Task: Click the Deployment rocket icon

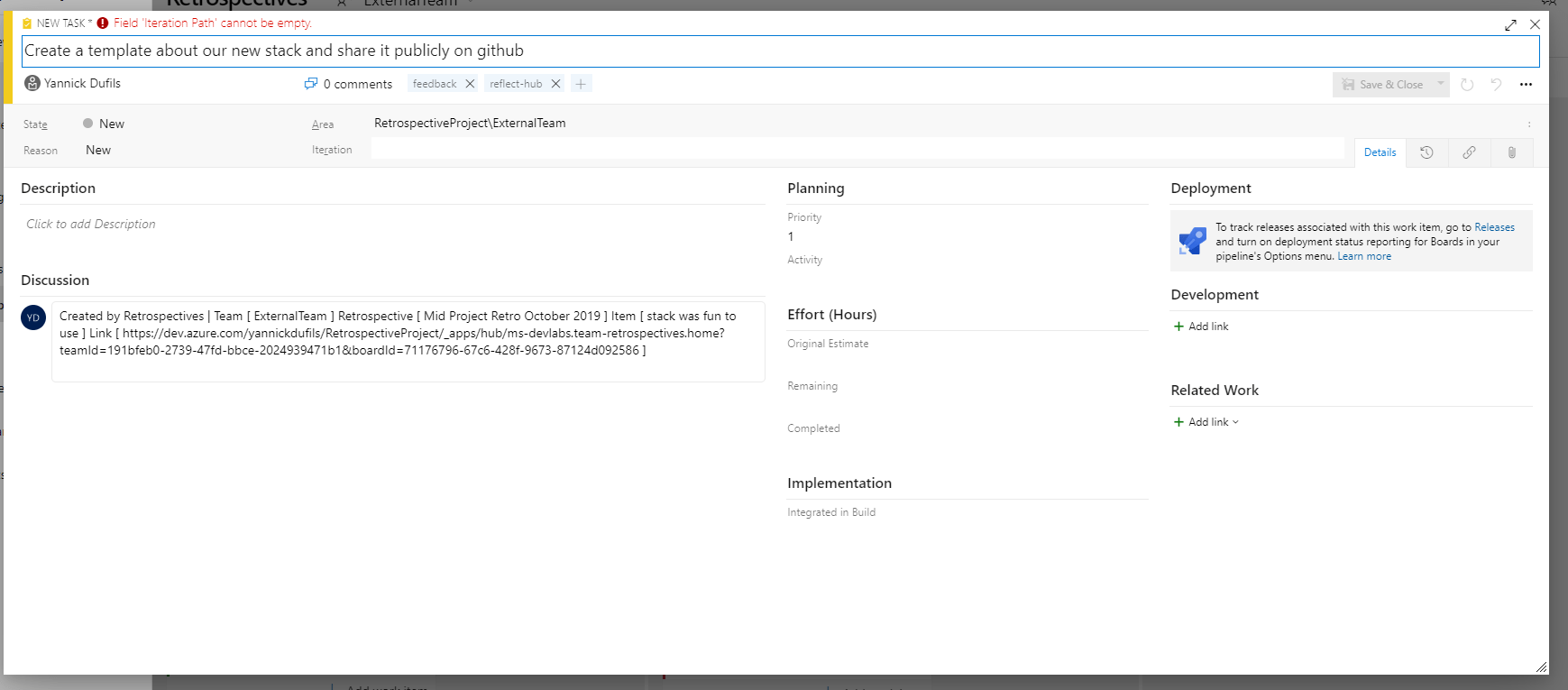Action: (1193, 241)
